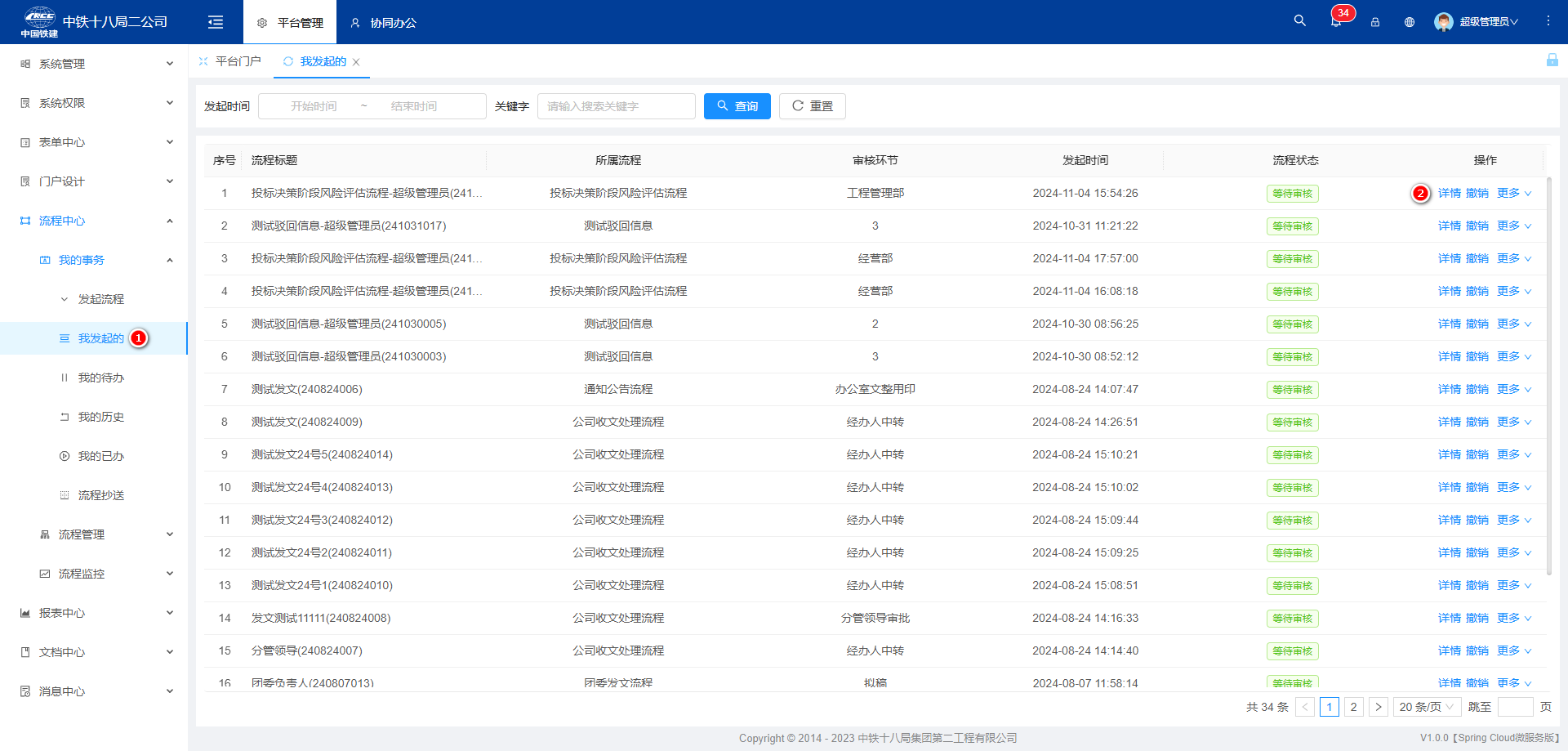The width and height of the screenshot is (1568, 751).
Task: Open 我的待办 in the sidebar
Action: coord(101,378)
